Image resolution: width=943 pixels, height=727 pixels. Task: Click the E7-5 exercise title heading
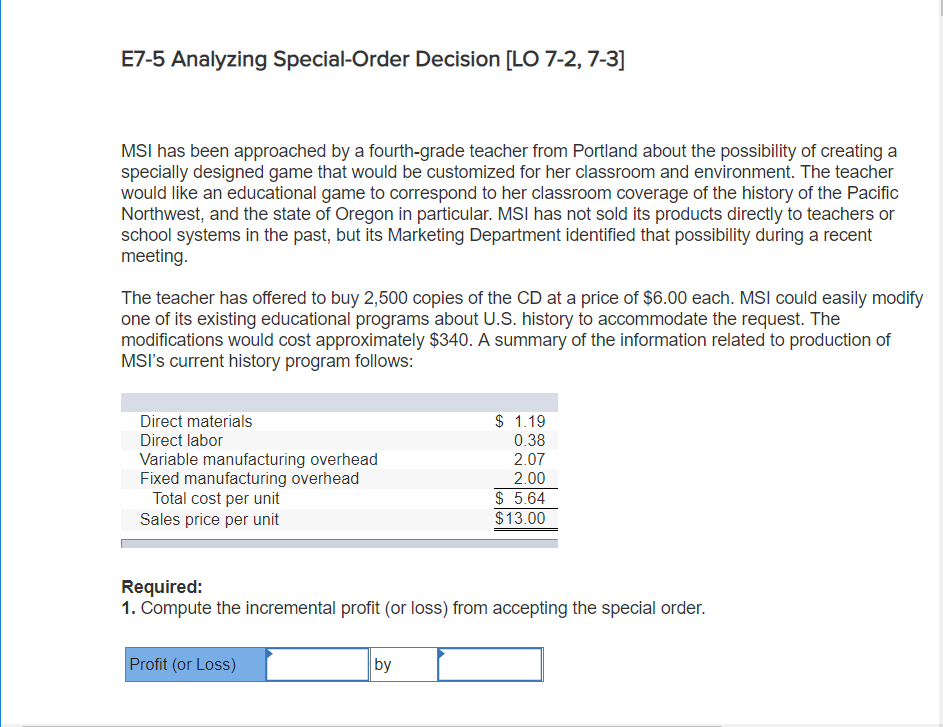point(372,58)
